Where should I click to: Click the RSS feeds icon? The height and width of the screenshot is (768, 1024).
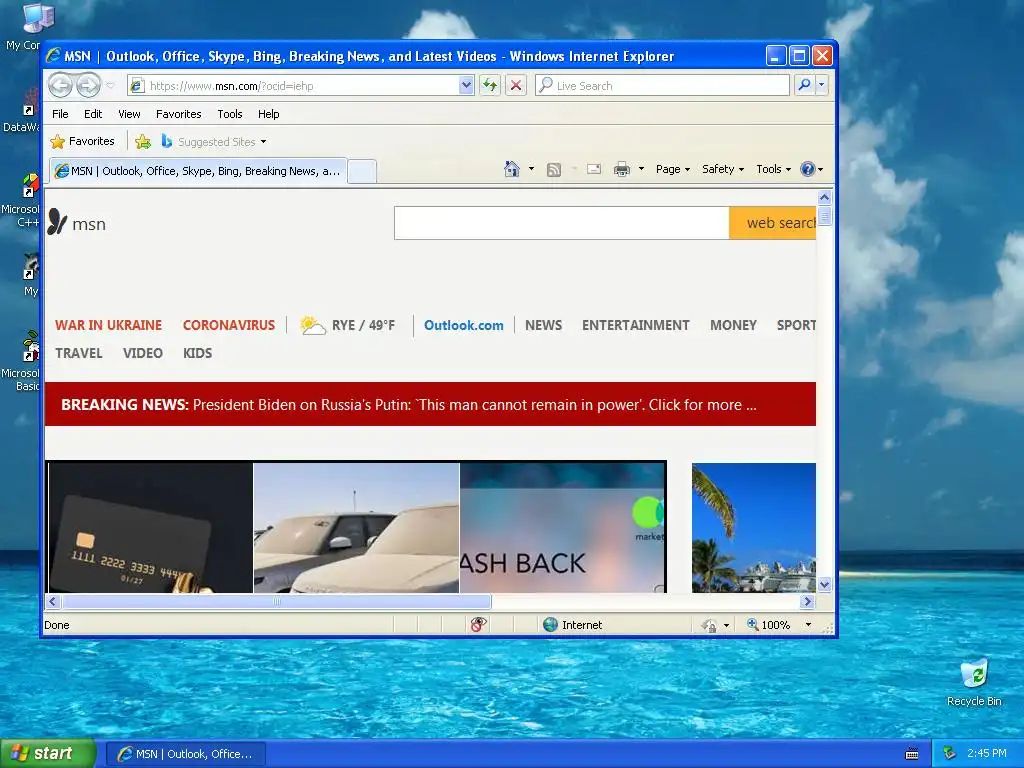point(554,170)
